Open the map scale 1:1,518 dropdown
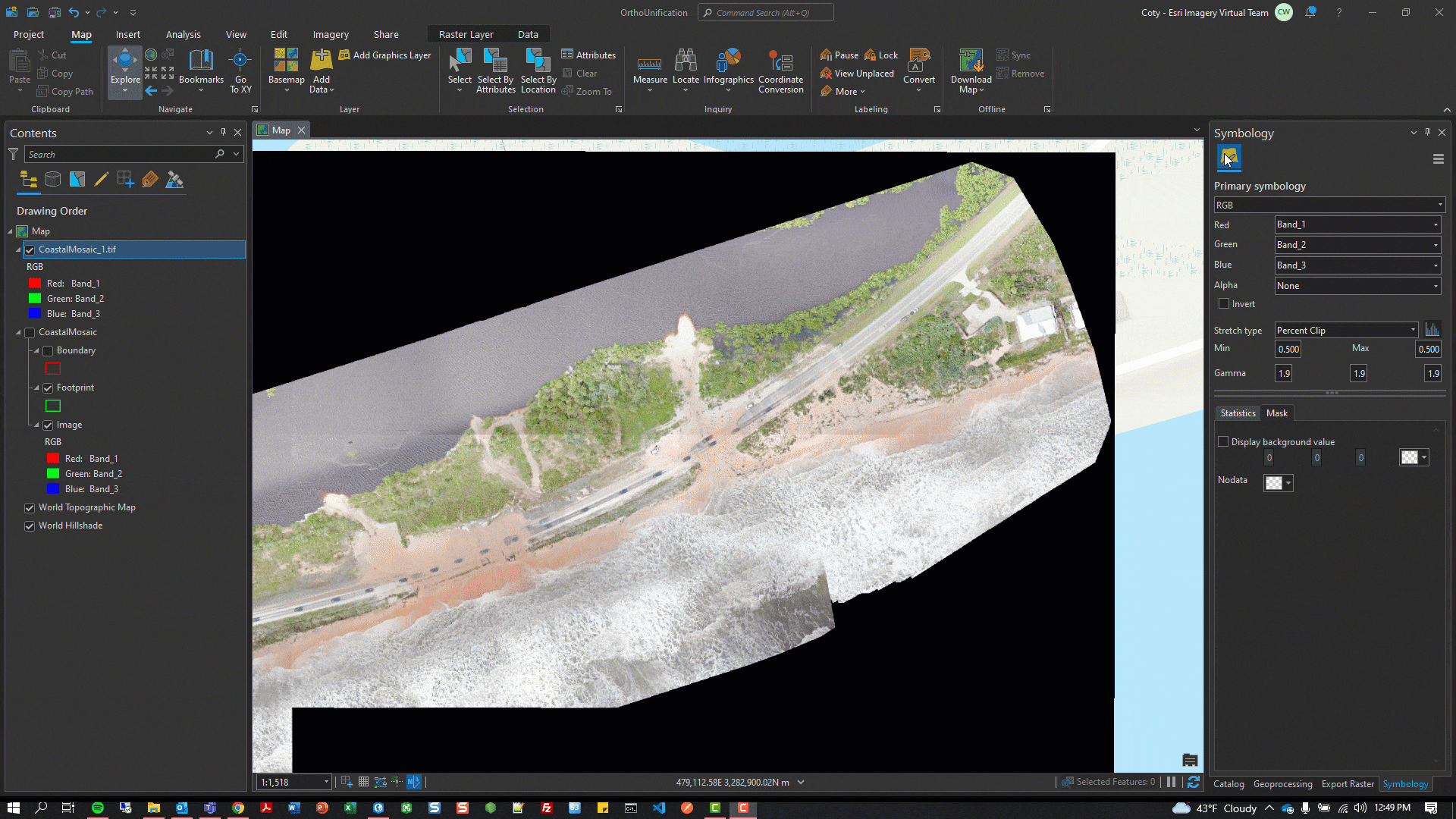This screenshot has width=1456, height=819. (326, 782)
